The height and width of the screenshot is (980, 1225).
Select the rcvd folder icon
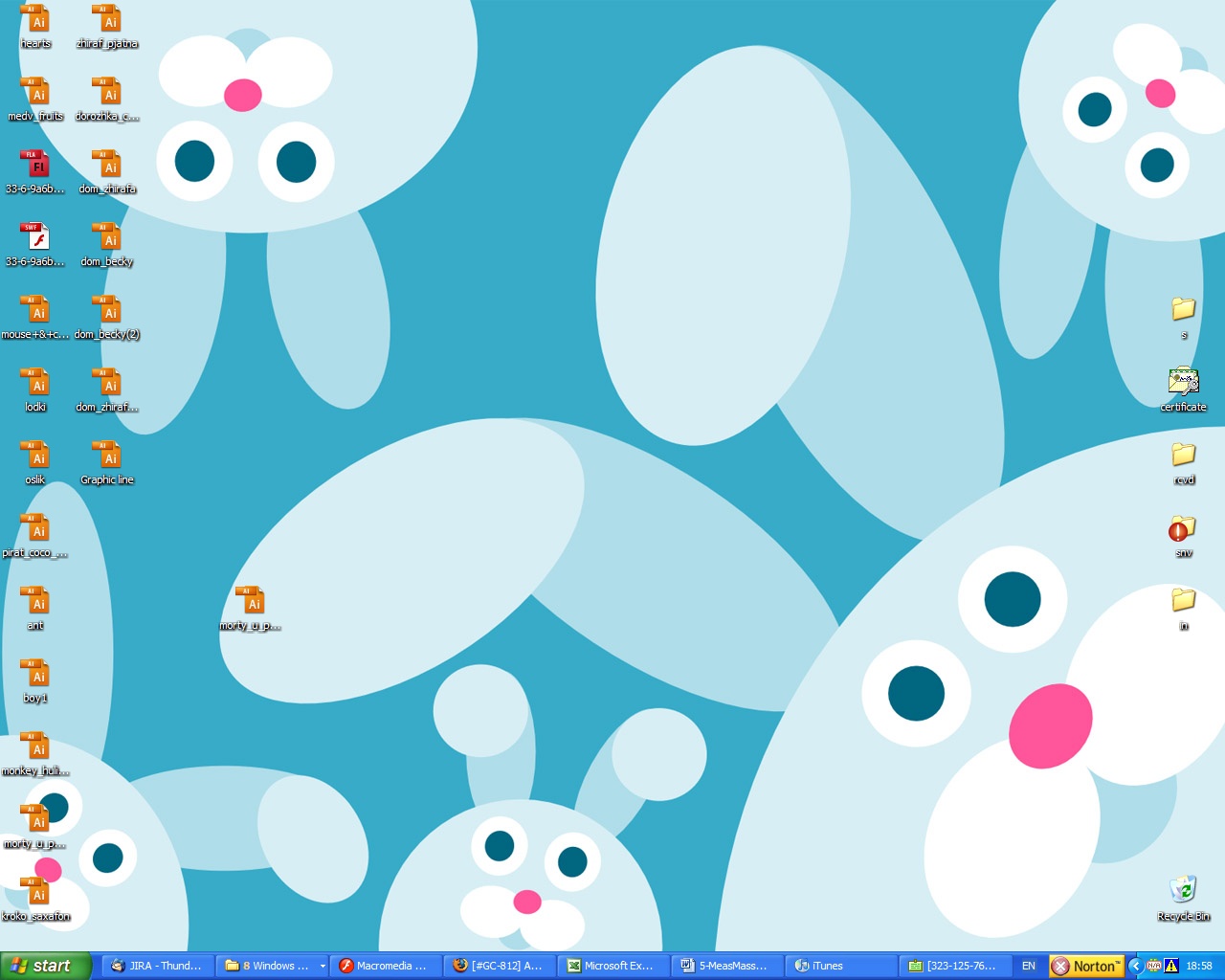tap(1184, 457)
